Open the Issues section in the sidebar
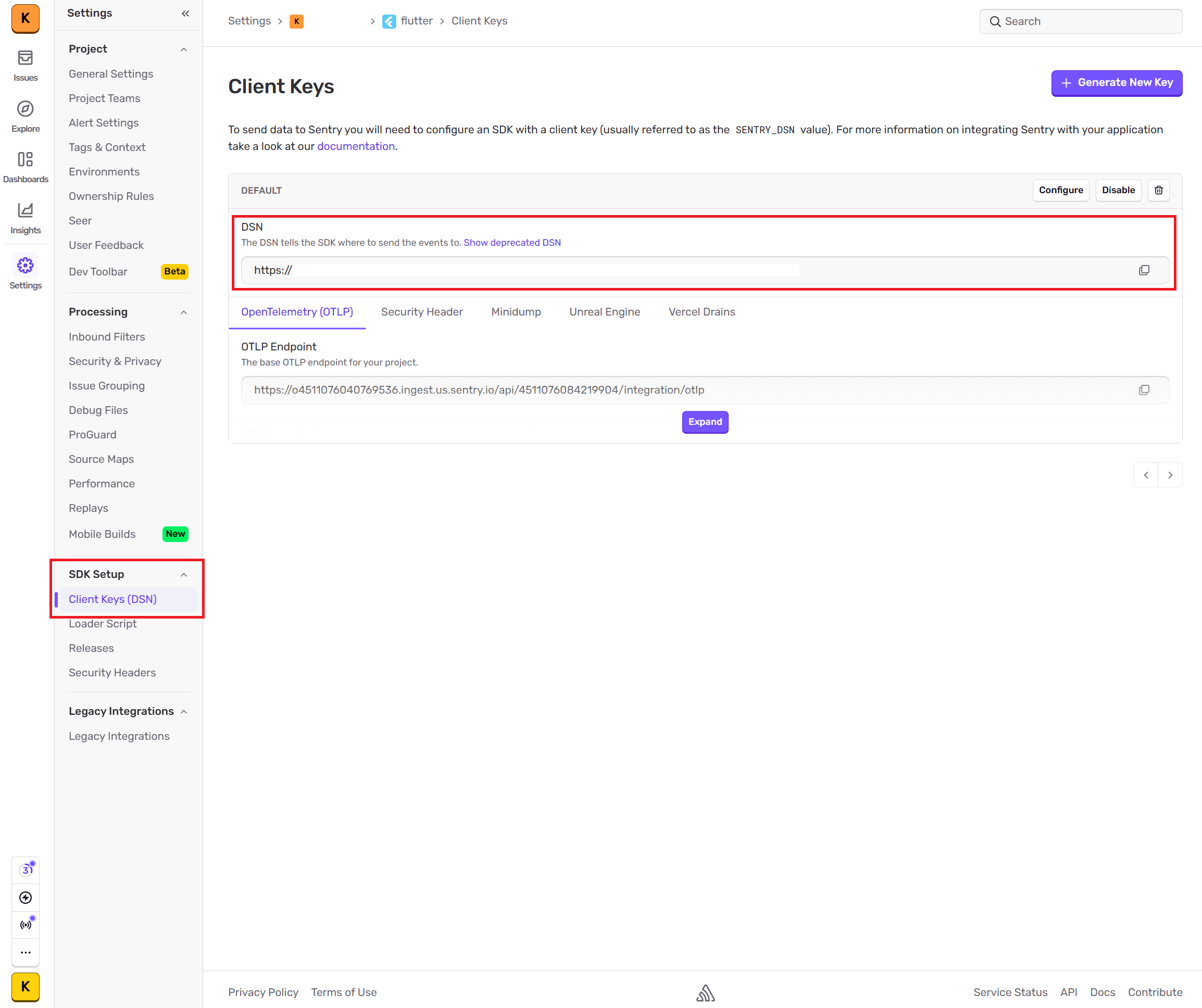This screenshot has width=1202, height=1008. (25, 66)
